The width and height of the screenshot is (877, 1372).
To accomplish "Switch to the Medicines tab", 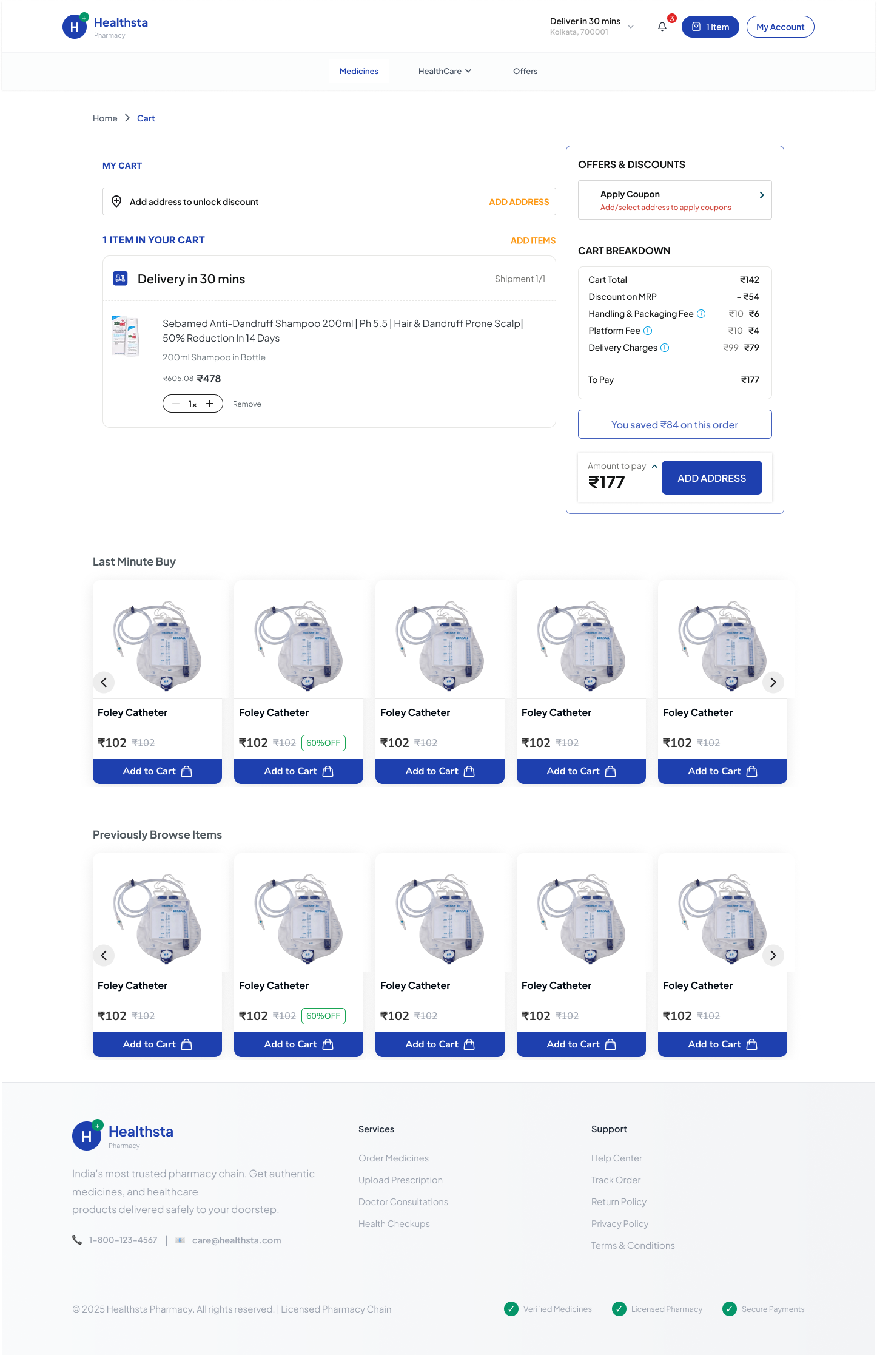I will [x=358, y=71].
